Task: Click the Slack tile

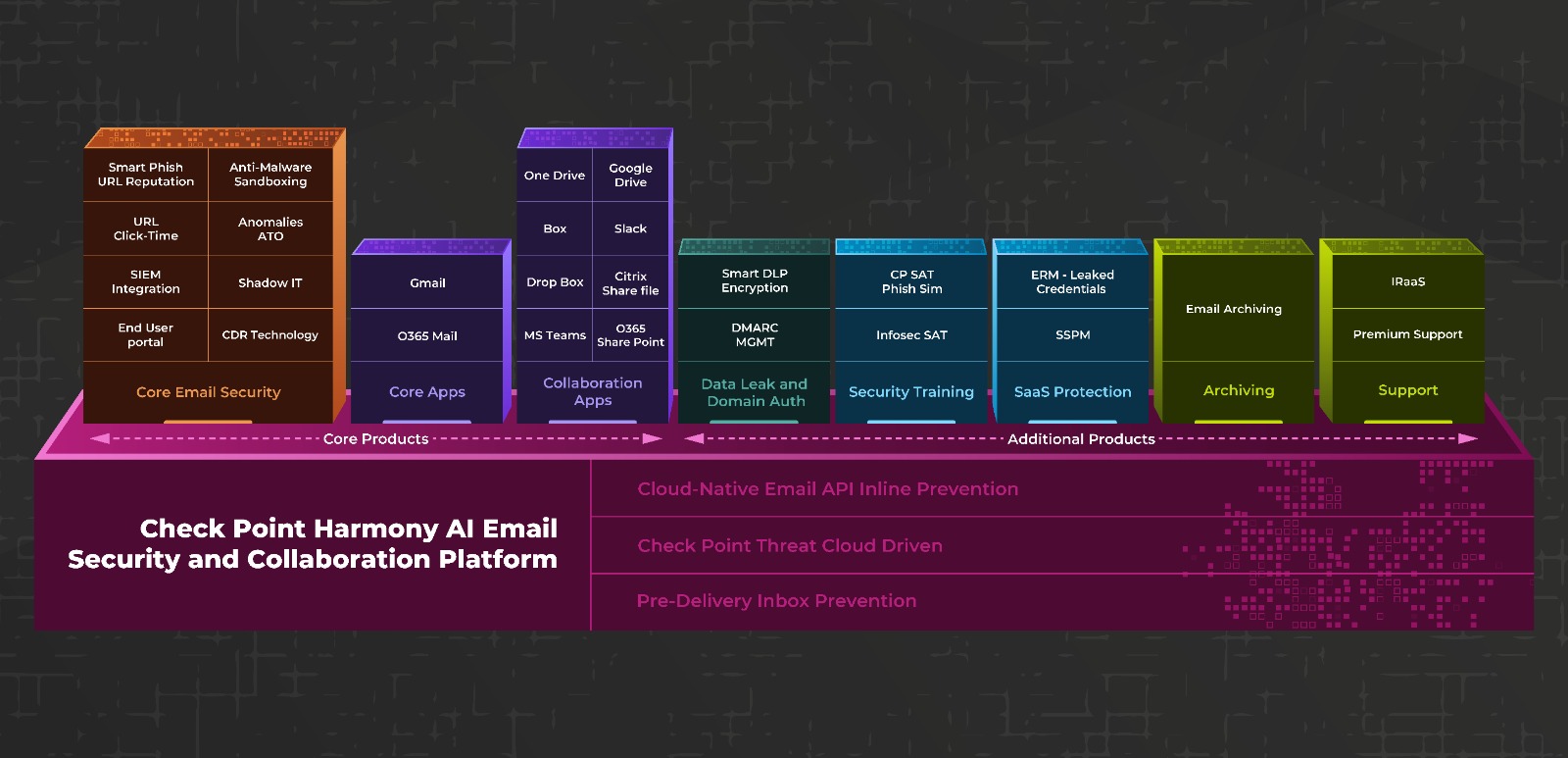Action: pyautogui.click(x=630, y=228)
